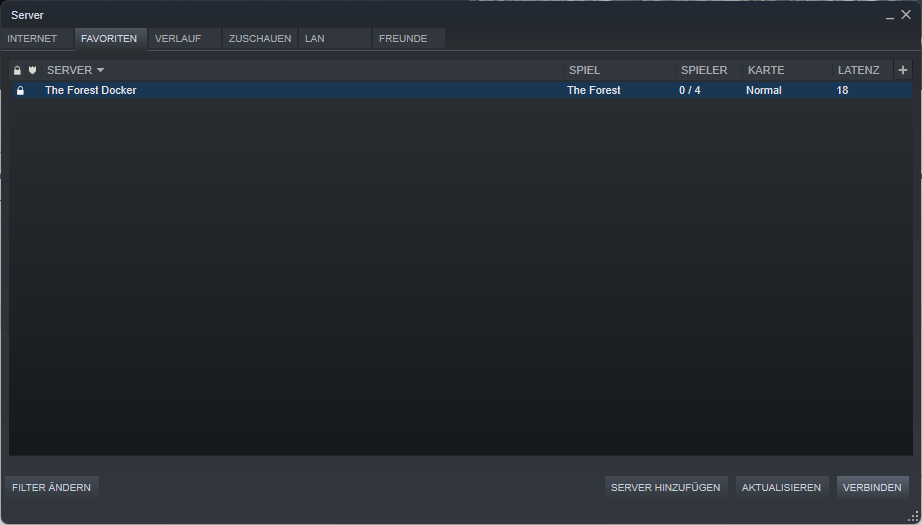Switch to the INTERNET tab

tap(36, 39)
